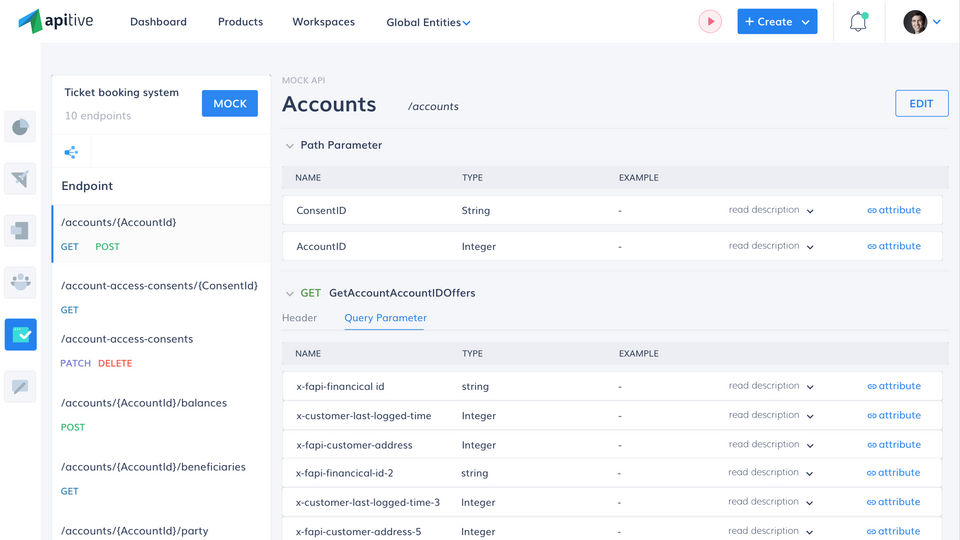
Task: Collapse the GetAccountAccountIDOffers section
Action: tap(290, 294)
